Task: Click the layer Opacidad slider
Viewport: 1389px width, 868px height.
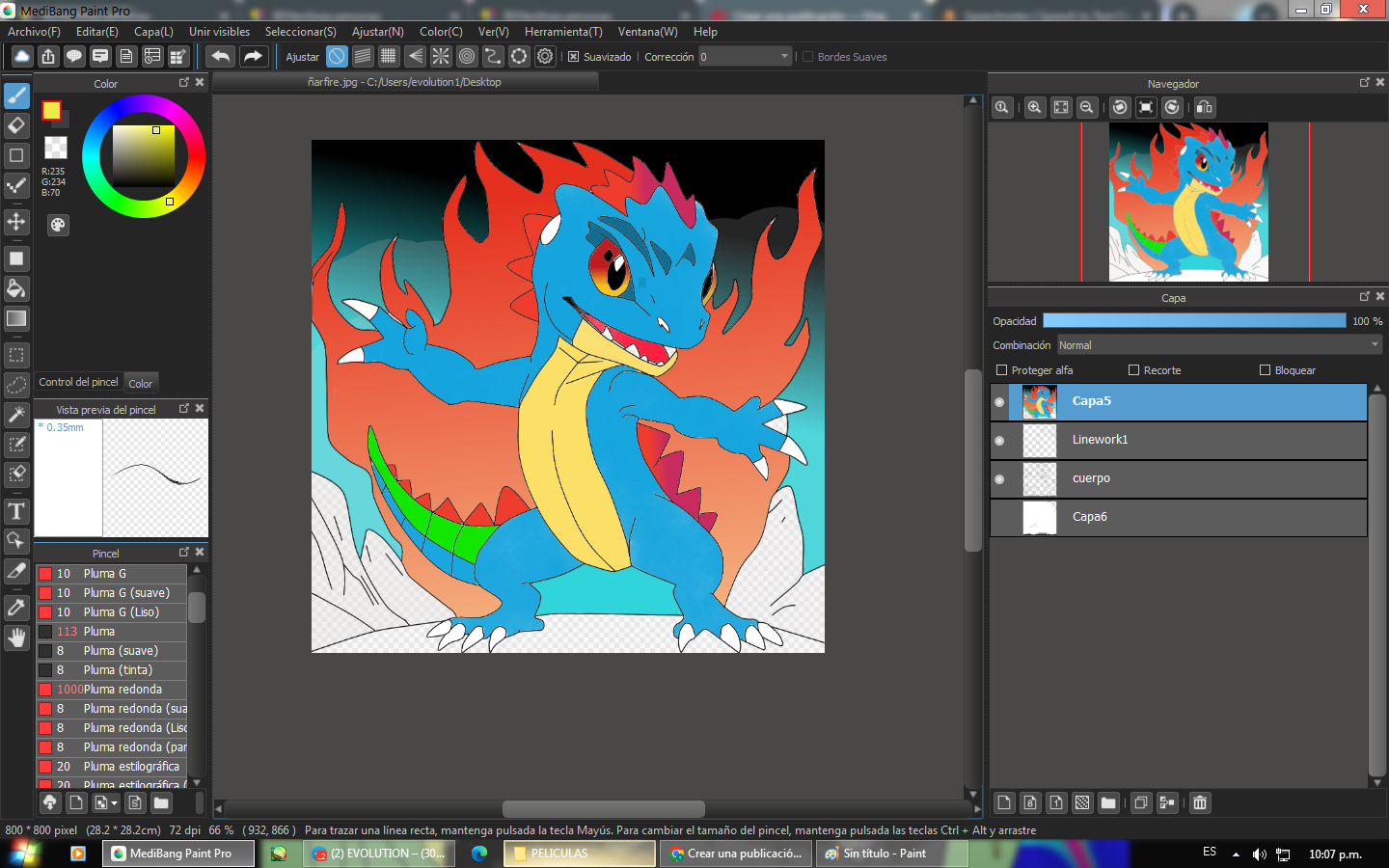Action: coord(1194,320)
